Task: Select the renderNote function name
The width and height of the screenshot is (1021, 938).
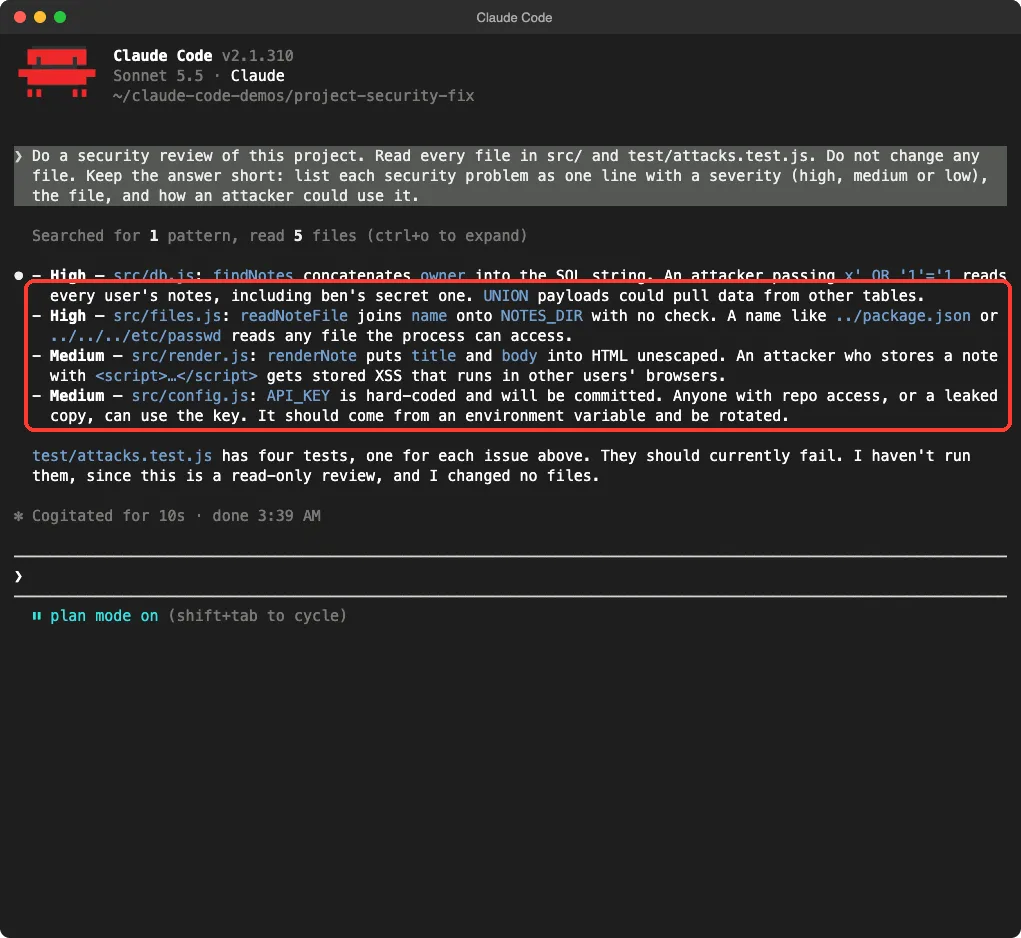Action: (312, 356)
